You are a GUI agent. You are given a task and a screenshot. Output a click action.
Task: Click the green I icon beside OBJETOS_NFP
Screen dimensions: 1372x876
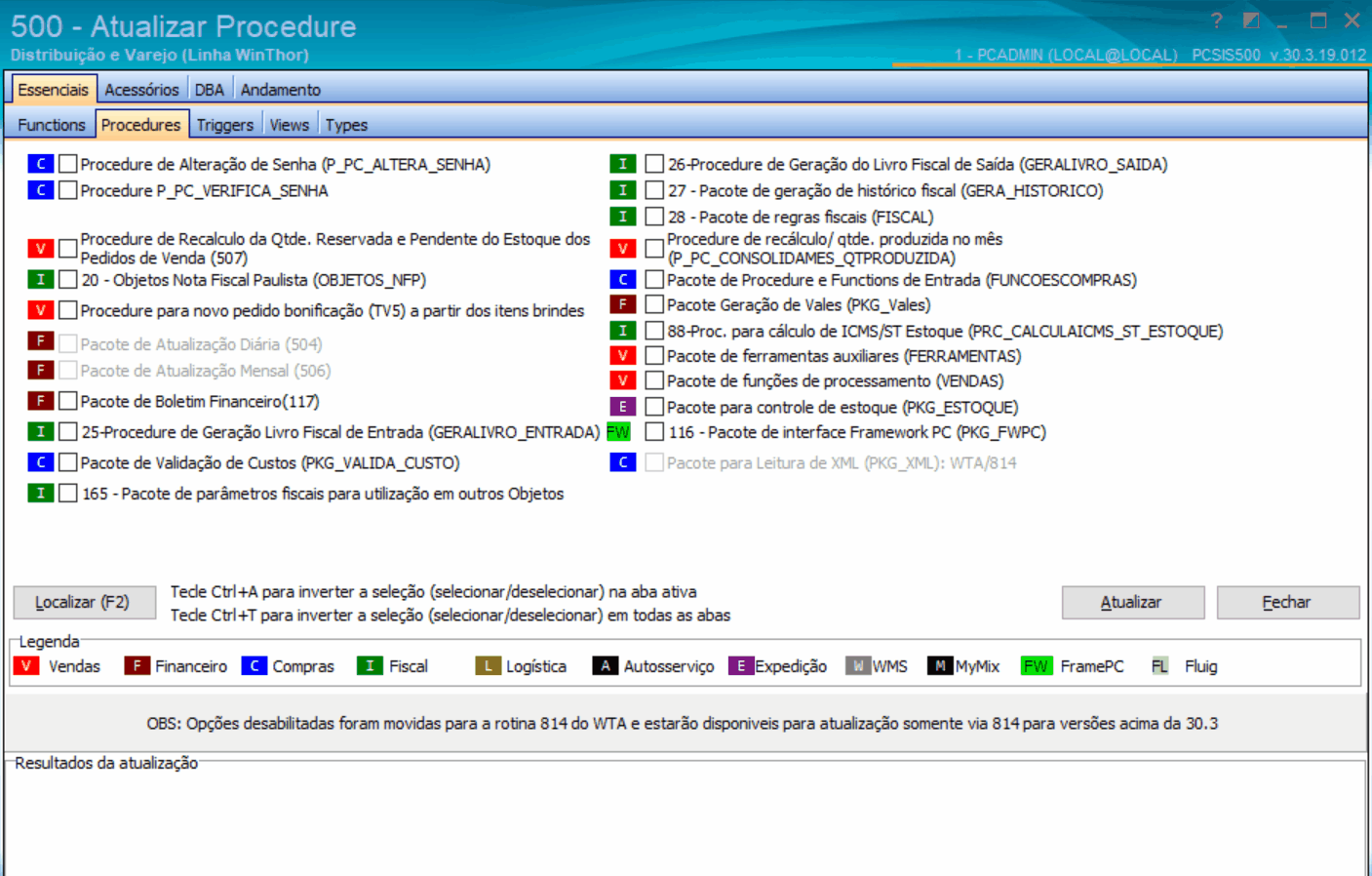40,280
